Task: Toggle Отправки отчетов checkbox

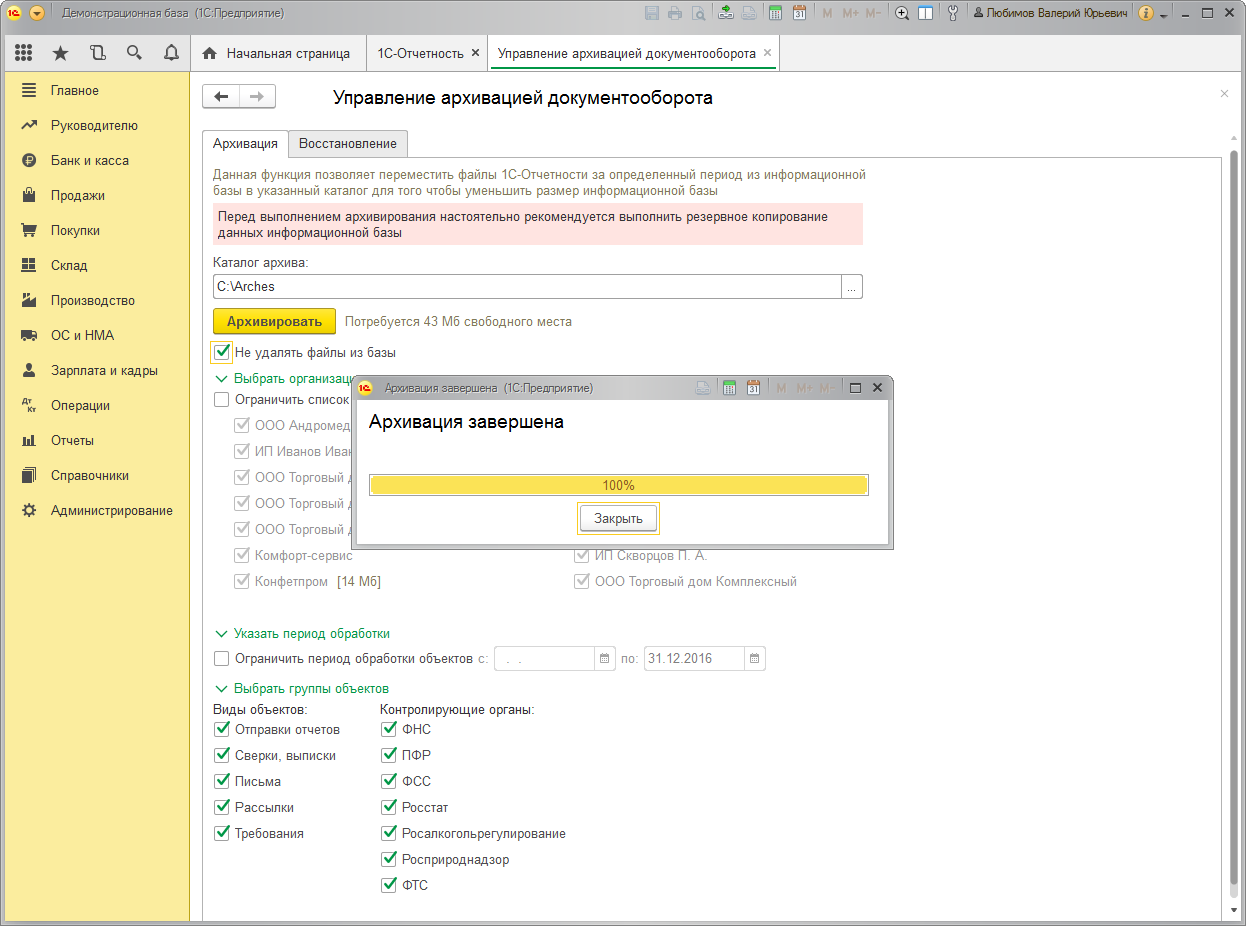Action: tap(222, 729)
